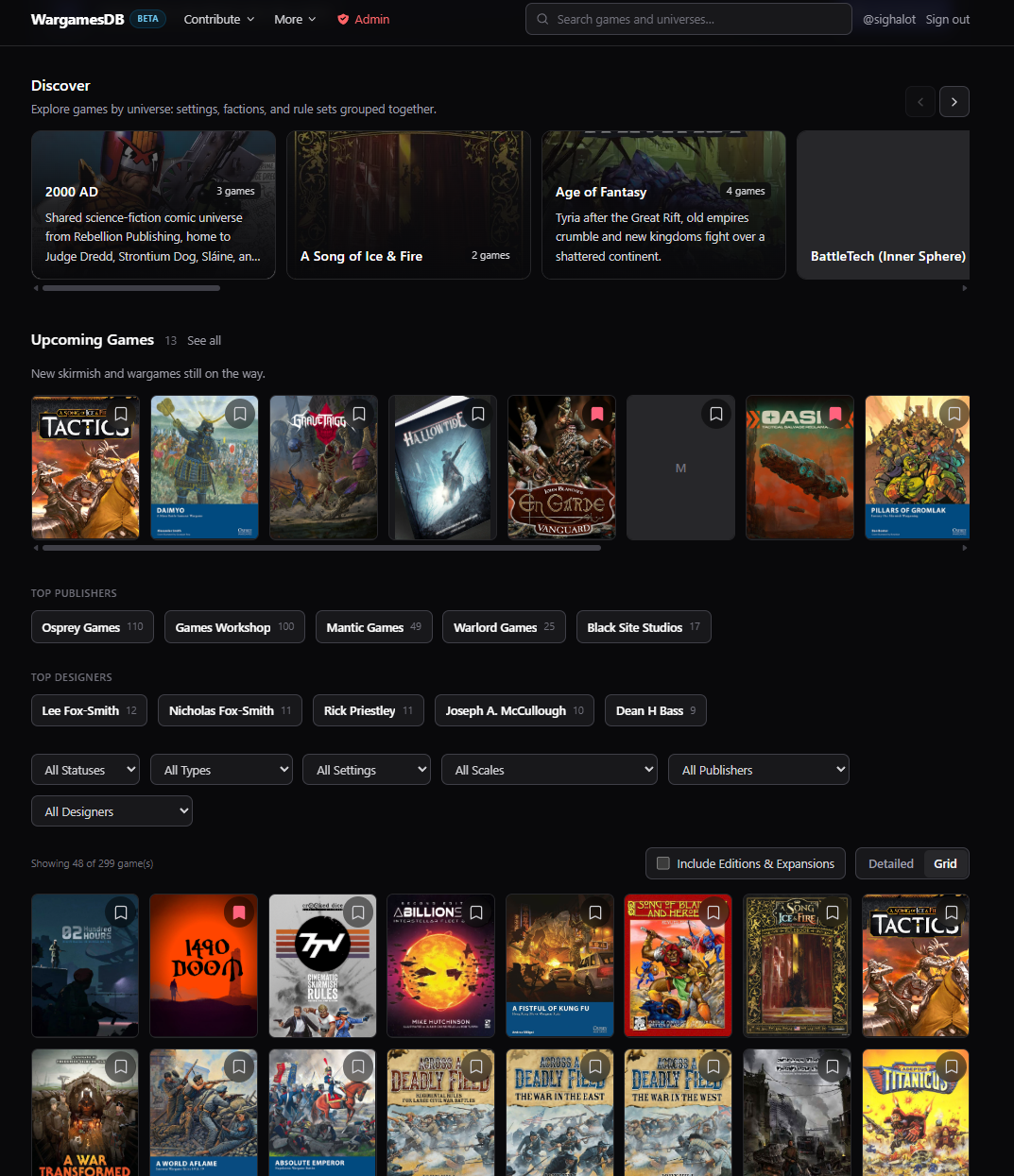Open the All Statuses dropdown
The width and height of the screenshot is (1014, 1176).
pyautogui.click(x=85, y=770)
